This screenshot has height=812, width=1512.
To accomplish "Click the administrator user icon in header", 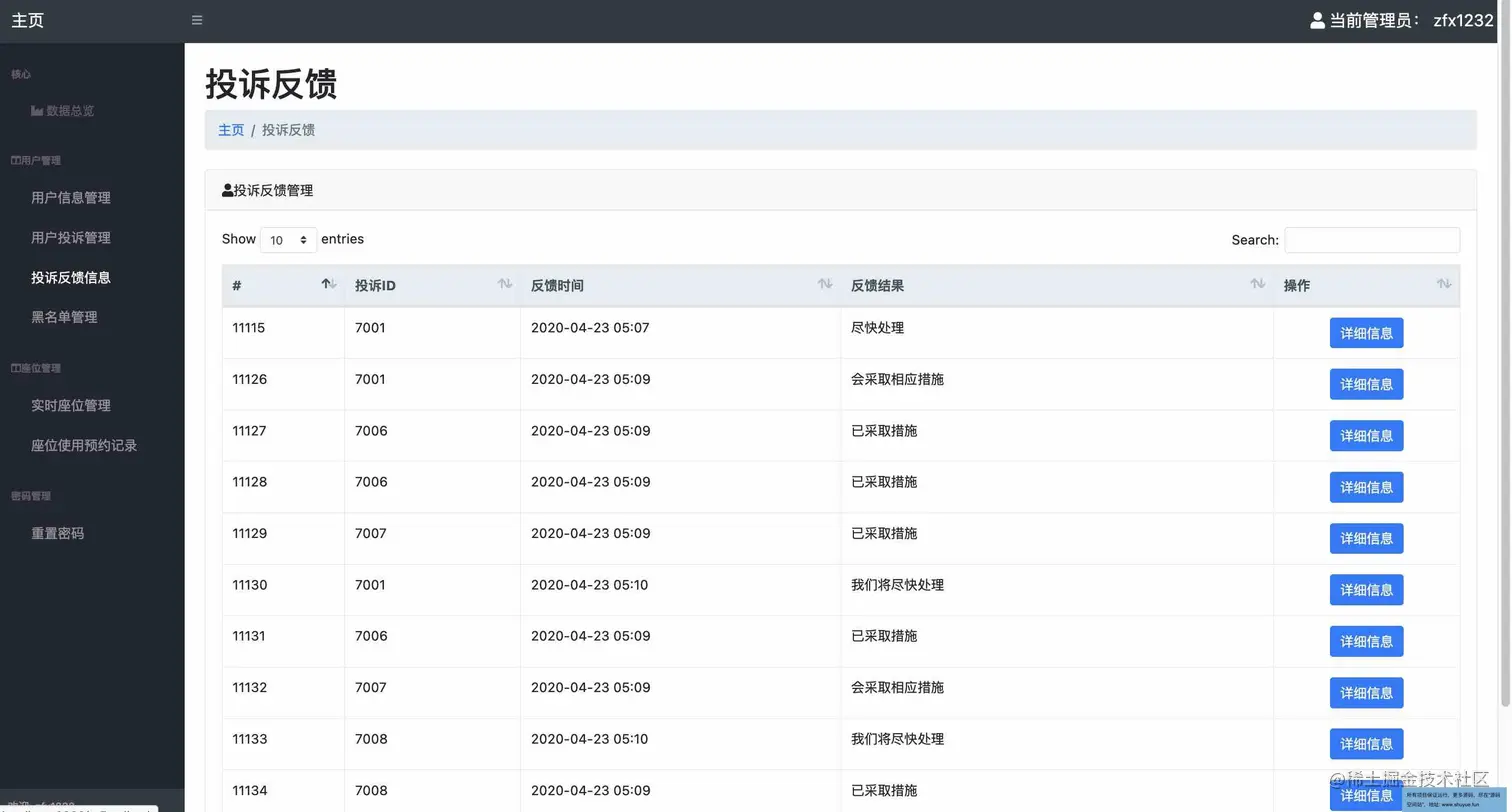I will point(1317,20).
